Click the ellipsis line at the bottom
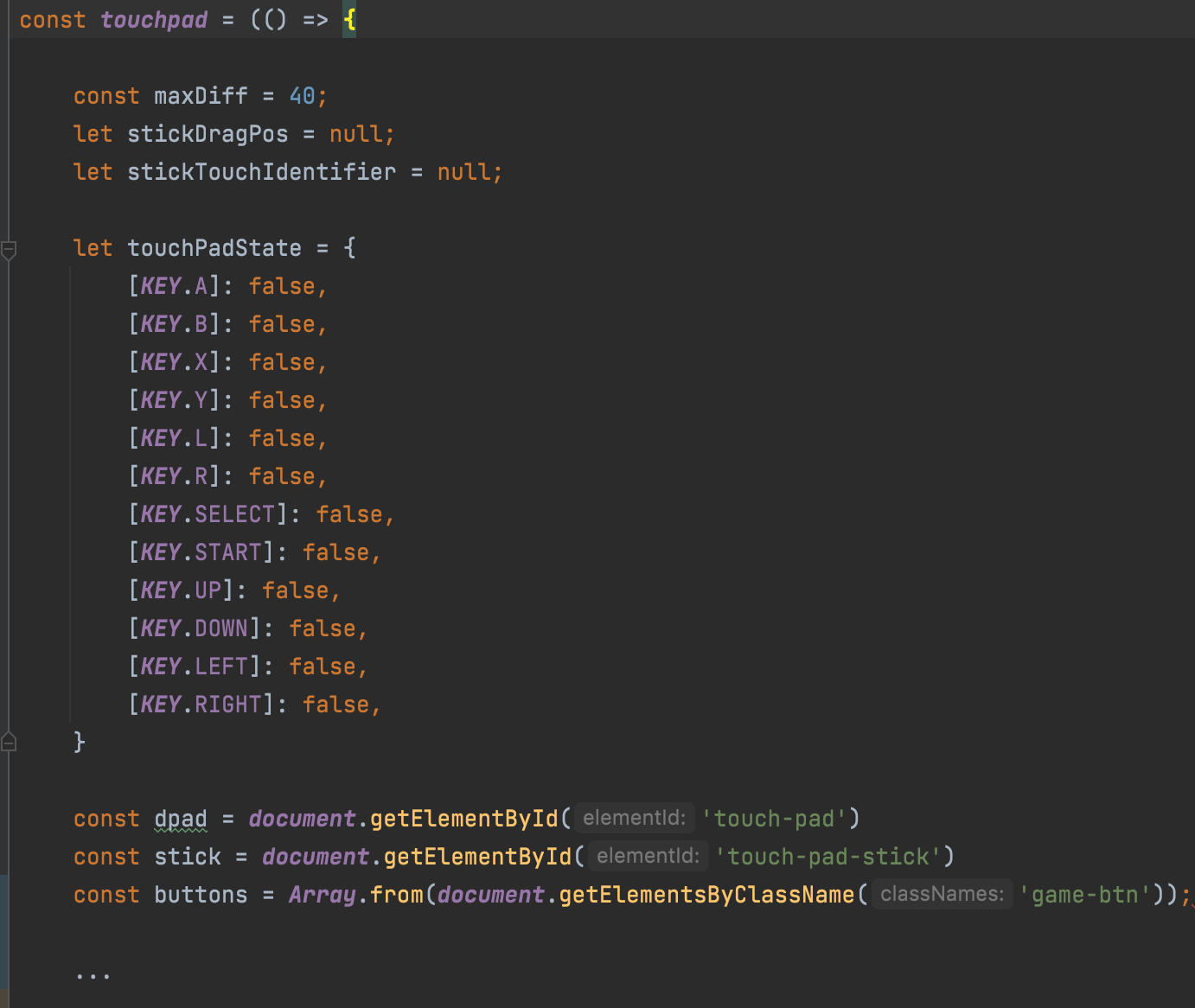The image size is (1195, 1008). [93, 975]
